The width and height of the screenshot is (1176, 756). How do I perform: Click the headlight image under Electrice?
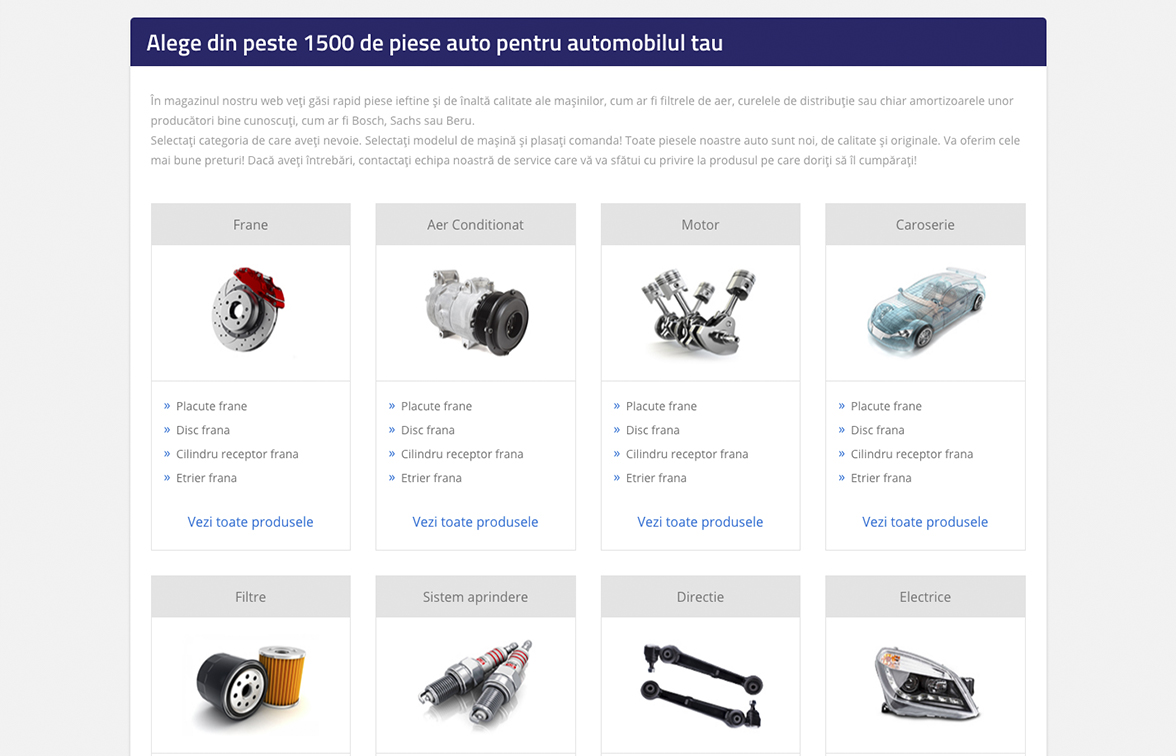[x=927, y=684]
